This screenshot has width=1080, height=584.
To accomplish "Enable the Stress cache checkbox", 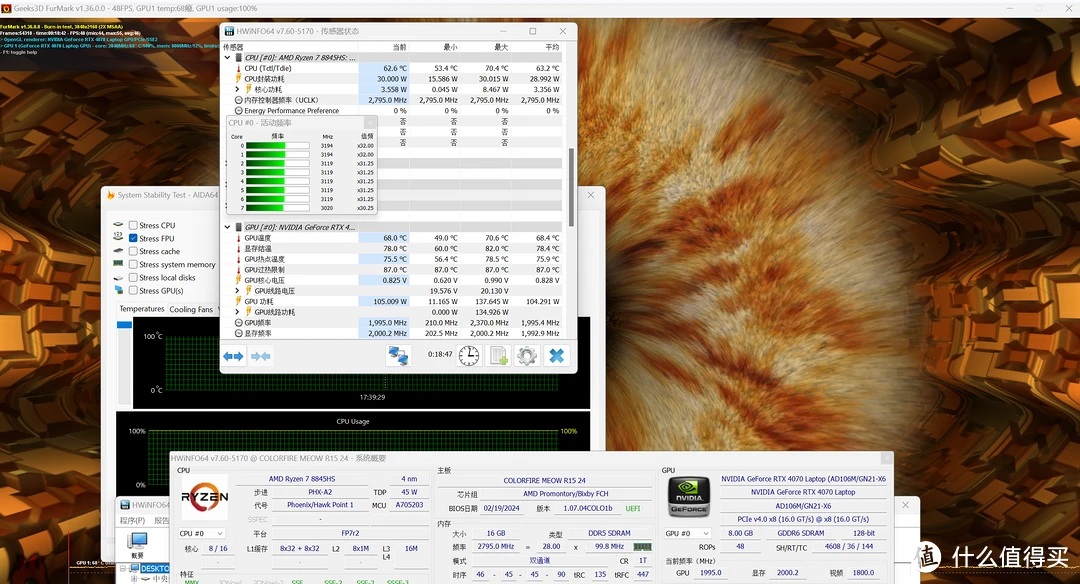I will click(133, 251).
